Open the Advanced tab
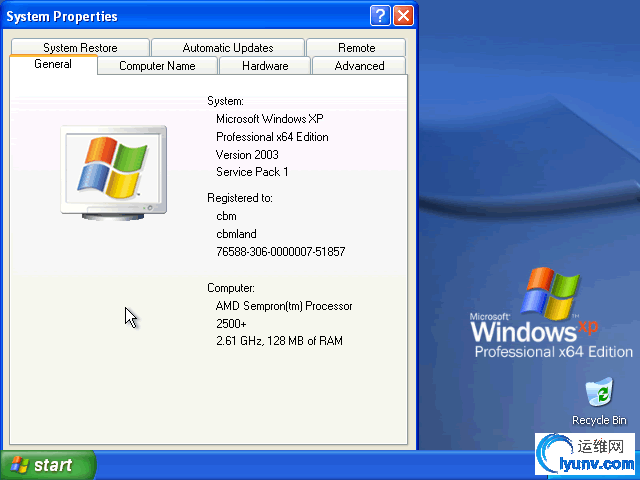The height and width of the screenshot is (480, 640). (x=359, y=66)
